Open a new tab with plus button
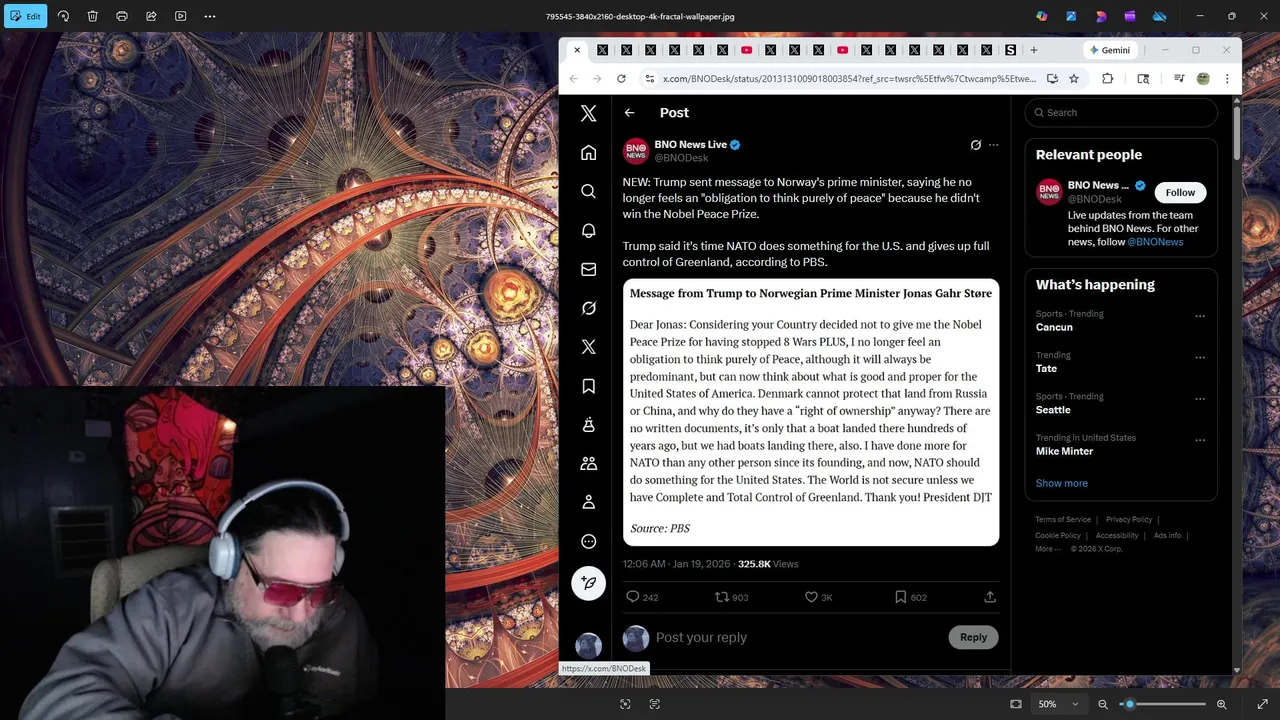The width and height of the screenshot is (1280, 720). click(1034, 50)
